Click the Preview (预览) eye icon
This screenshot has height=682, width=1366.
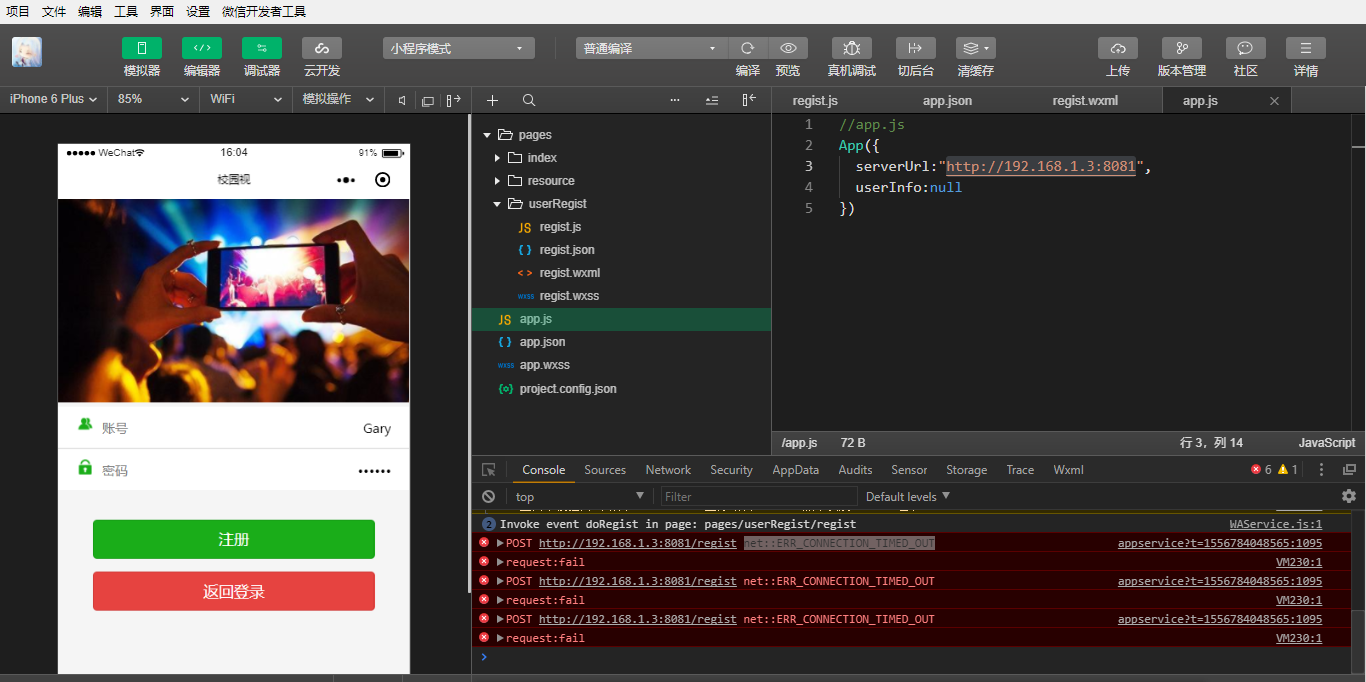coord(788,48)
